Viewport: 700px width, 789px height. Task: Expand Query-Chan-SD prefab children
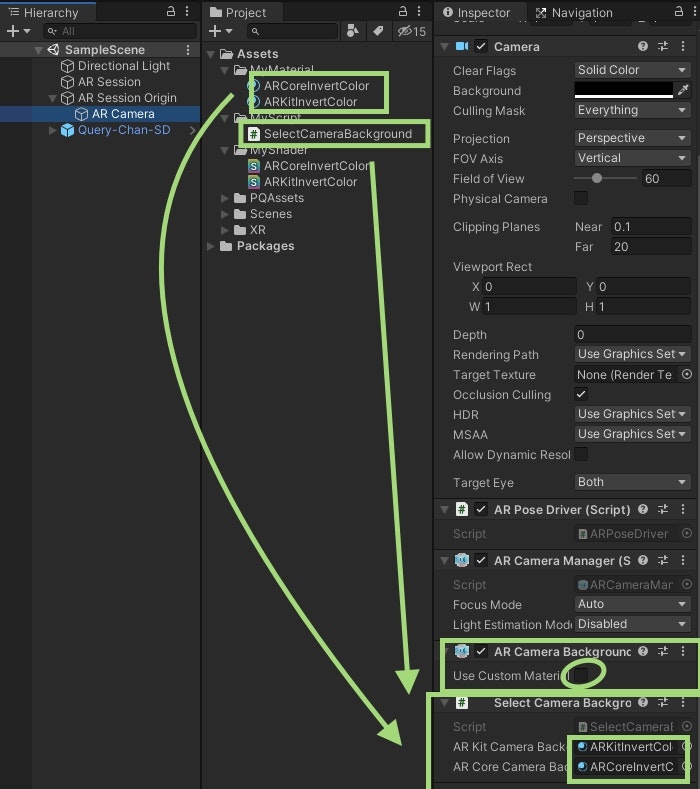52,130
